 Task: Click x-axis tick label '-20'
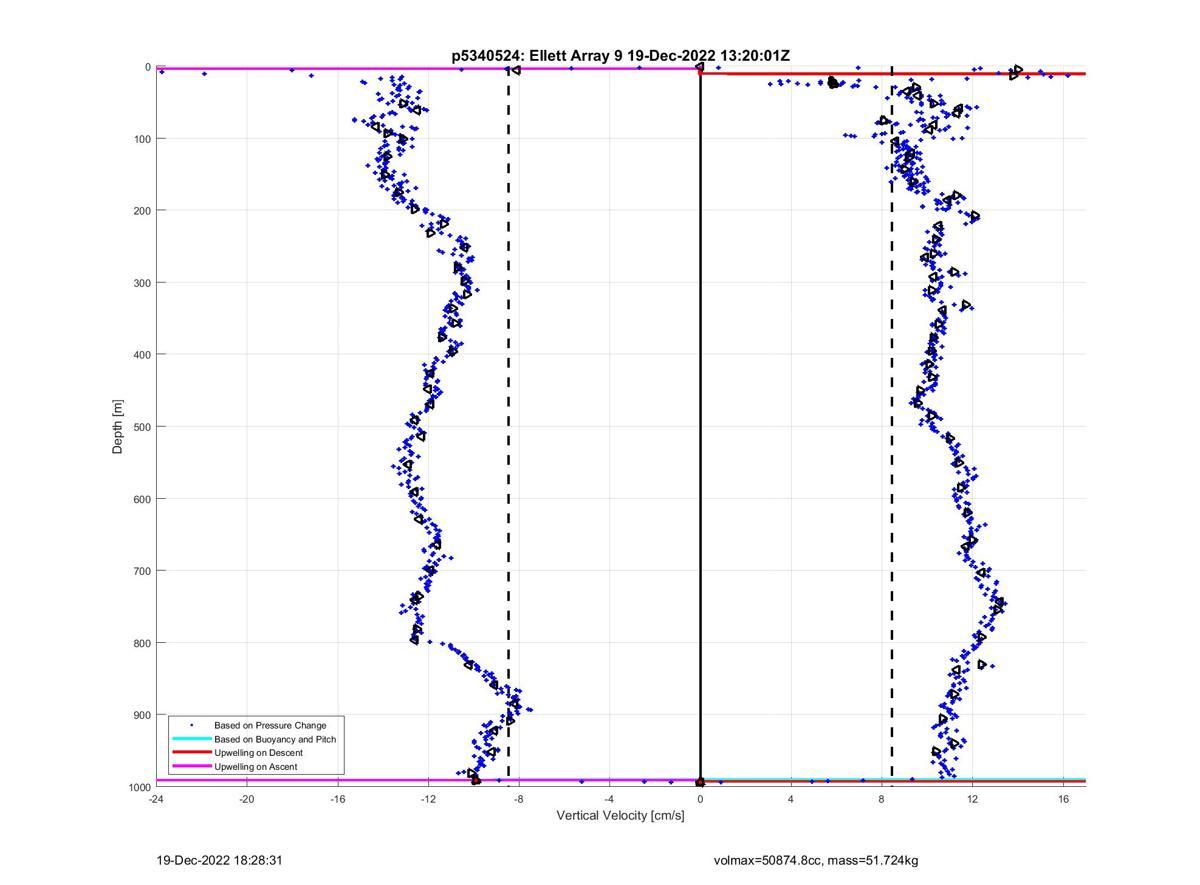pyautogui.click(x=246, y=799)
